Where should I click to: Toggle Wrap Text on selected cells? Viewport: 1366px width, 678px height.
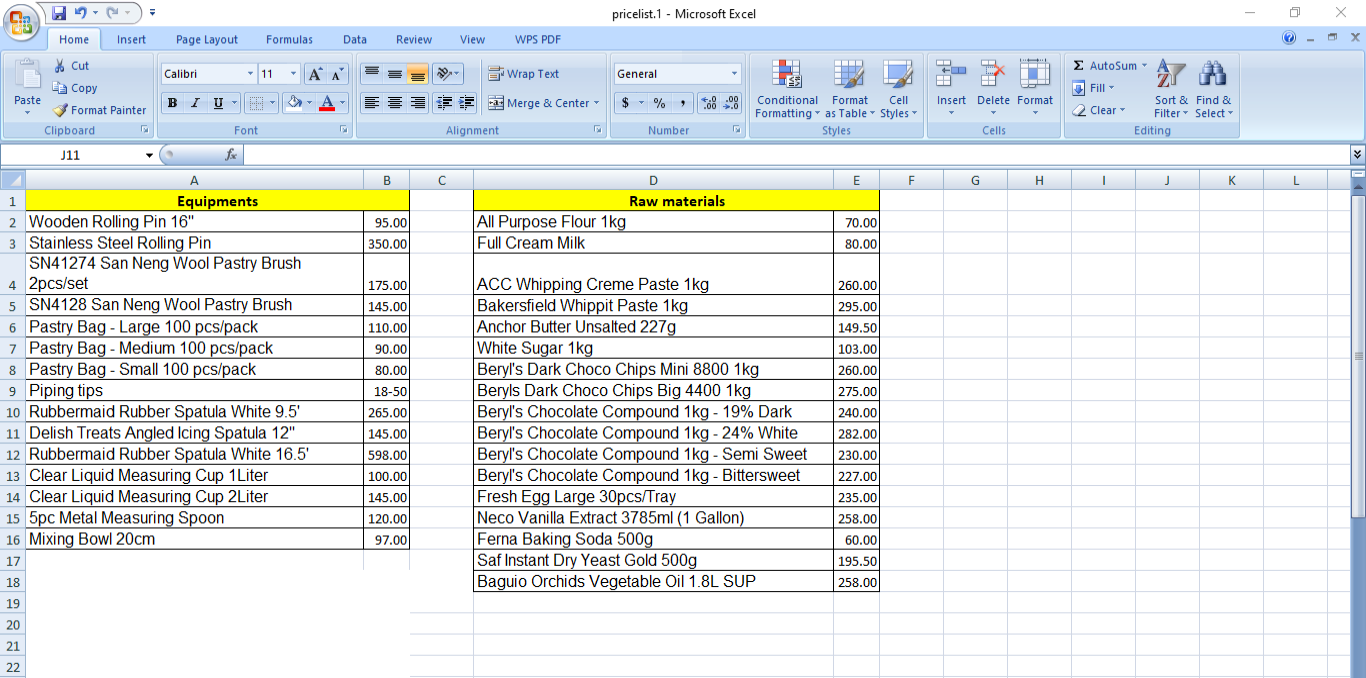(523, 74)
